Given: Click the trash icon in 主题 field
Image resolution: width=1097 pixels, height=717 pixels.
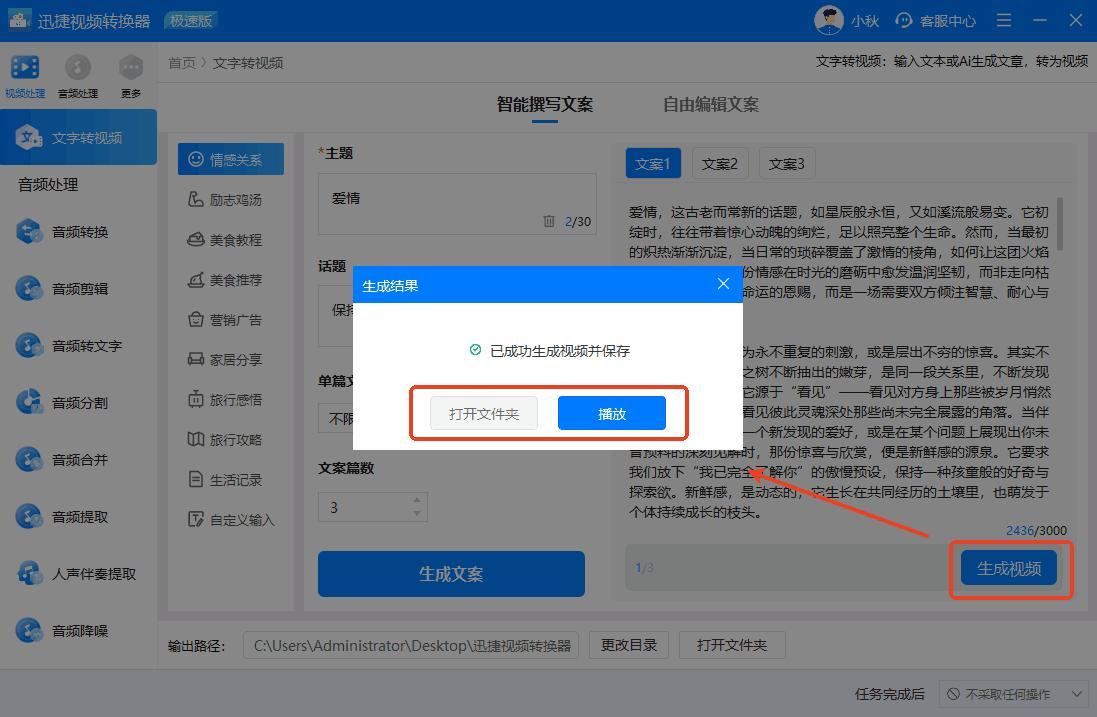Looking at the screenshot, I should pyautogui.click(x=549, y=221).
